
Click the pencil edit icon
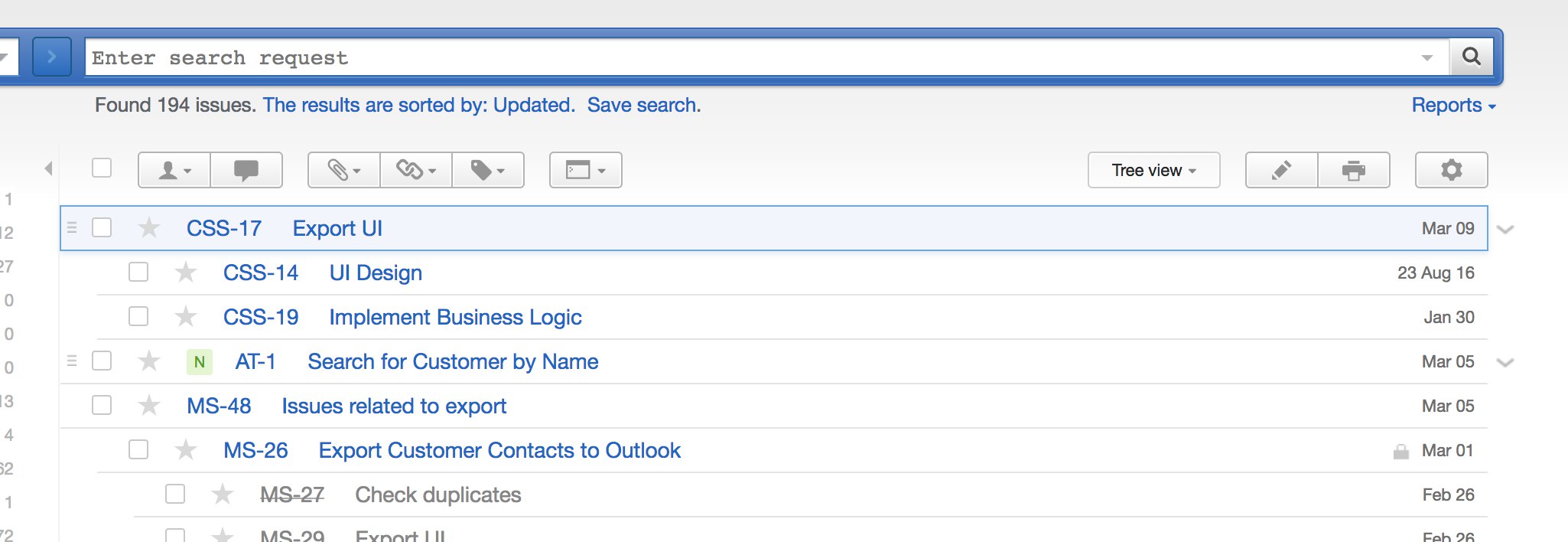pos(1281,170)
